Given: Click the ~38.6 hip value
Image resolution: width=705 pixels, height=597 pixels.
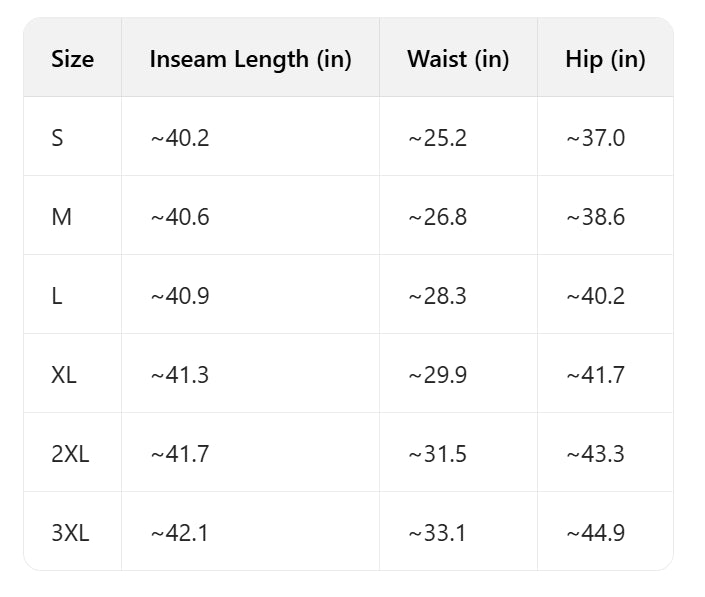Looking at the screenshot, I should 595,217.
